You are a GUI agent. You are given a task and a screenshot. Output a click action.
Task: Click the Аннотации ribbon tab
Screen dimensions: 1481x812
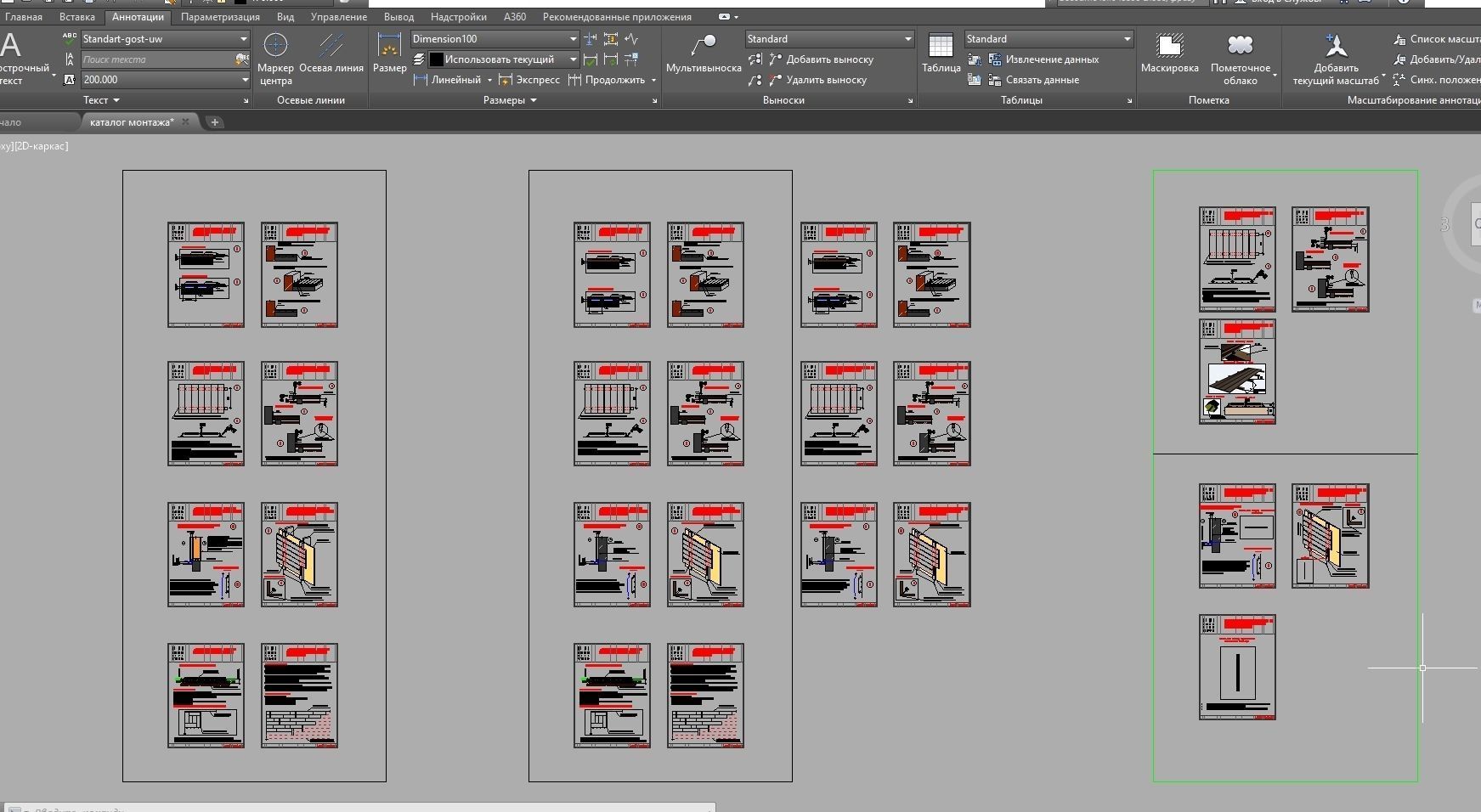[x=138, y=17]
